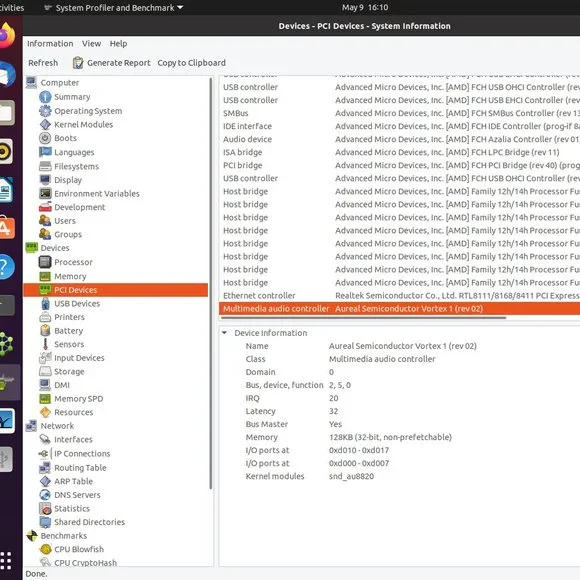This screenshot has width=580, height=580.
Task: Select the IDE interface row
Action: point(399,126)
